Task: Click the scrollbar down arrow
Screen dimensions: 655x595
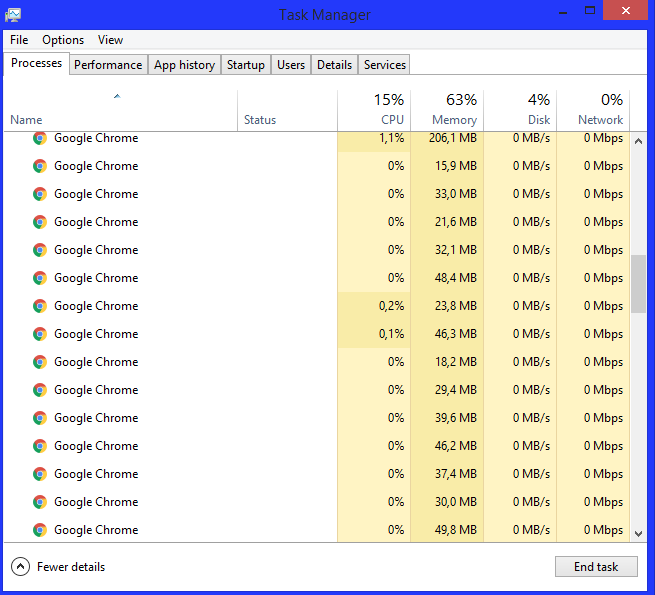Action: coord(638,534)
